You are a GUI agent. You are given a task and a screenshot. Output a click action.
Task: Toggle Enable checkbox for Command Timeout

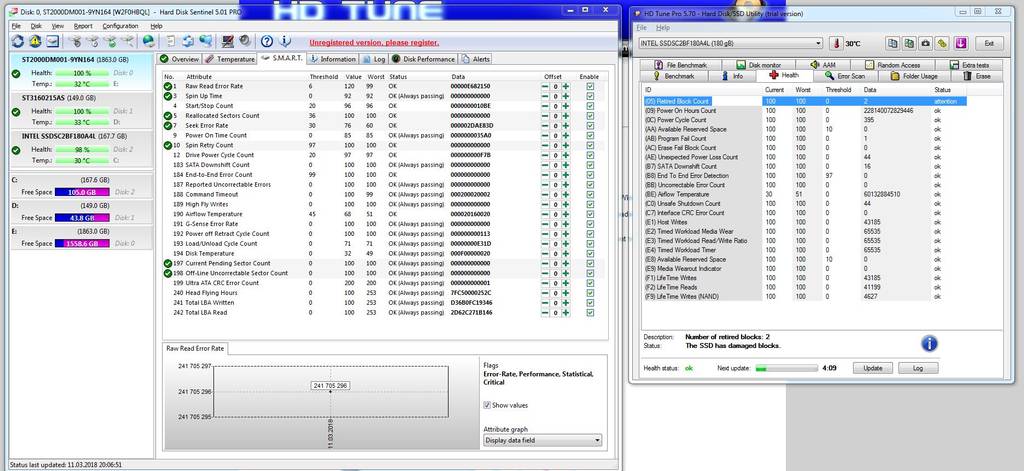pos(590,194)
